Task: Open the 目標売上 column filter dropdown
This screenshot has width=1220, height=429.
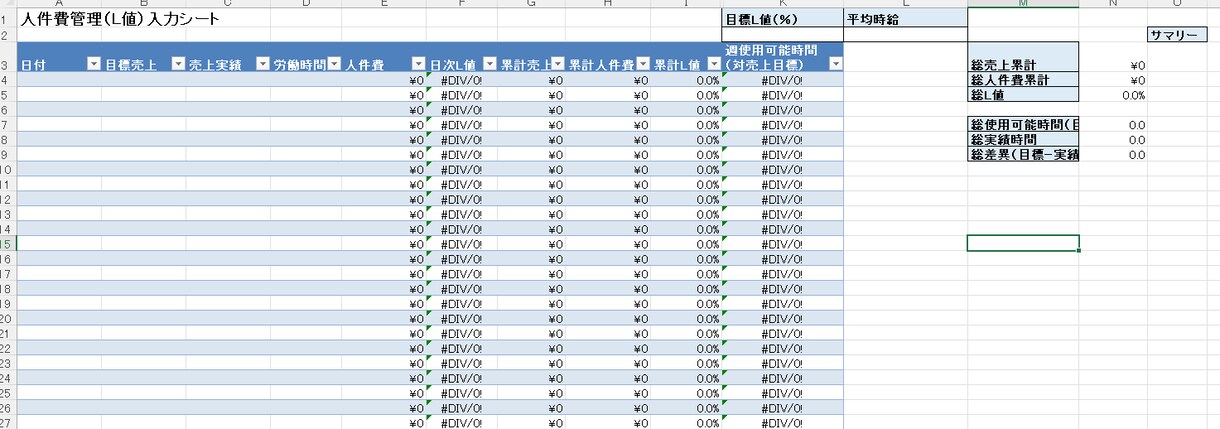Action: [178, 64]
